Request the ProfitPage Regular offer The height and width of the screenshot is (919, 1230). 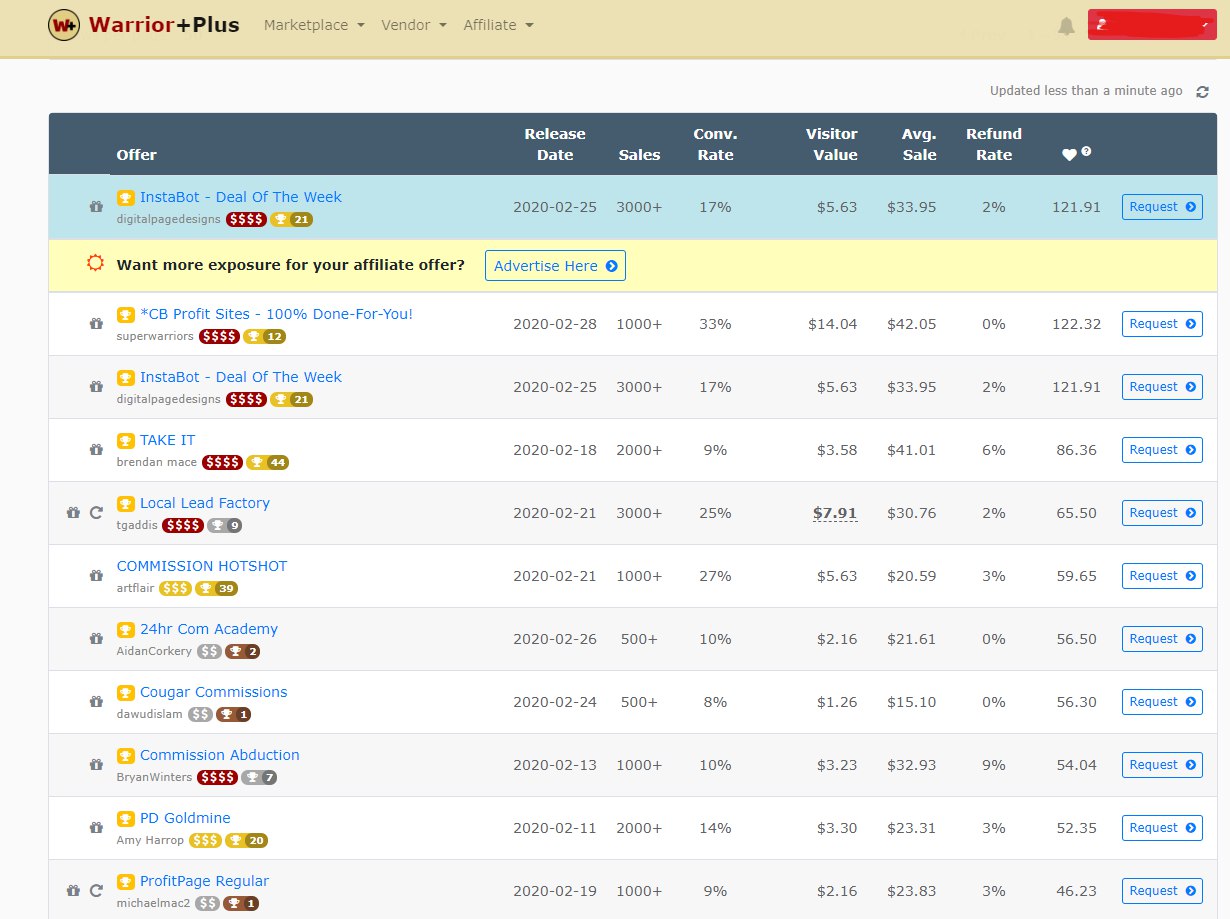(1162, 891)
